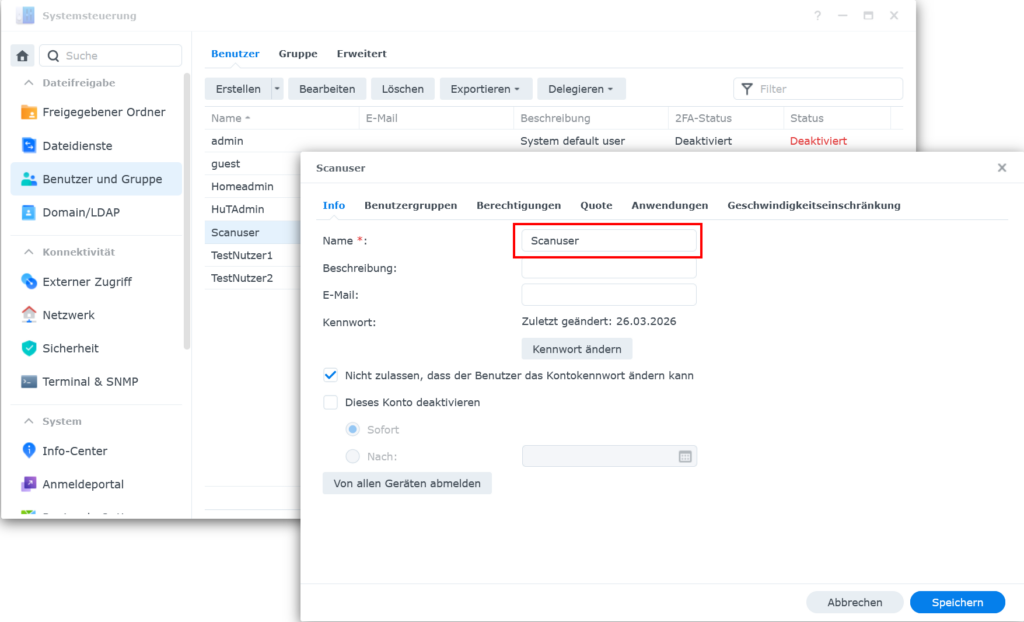The width and height of the screenshot is (1024, 622).
Task: Click the Systemsteuerung help question mark
Action: coord(818,16)
